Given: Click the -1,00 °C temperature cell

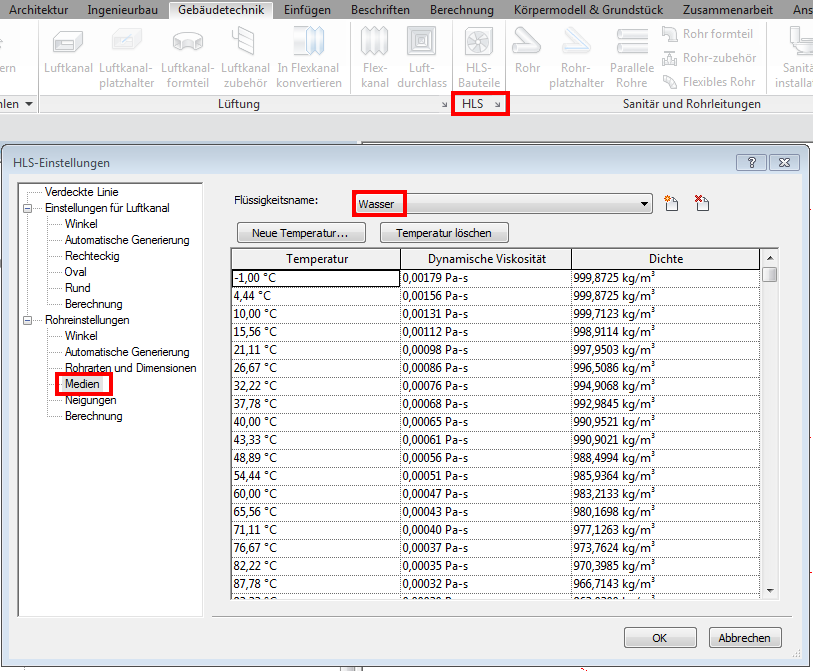Looking at the screenshot, I should pyautogui.click(x=315, y=278).
